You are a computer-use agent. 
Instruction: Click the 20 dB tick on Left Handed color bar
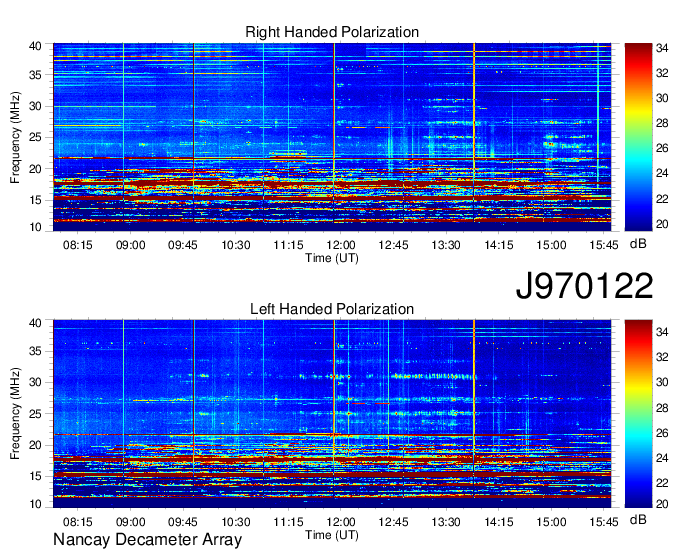pos(662,504)
